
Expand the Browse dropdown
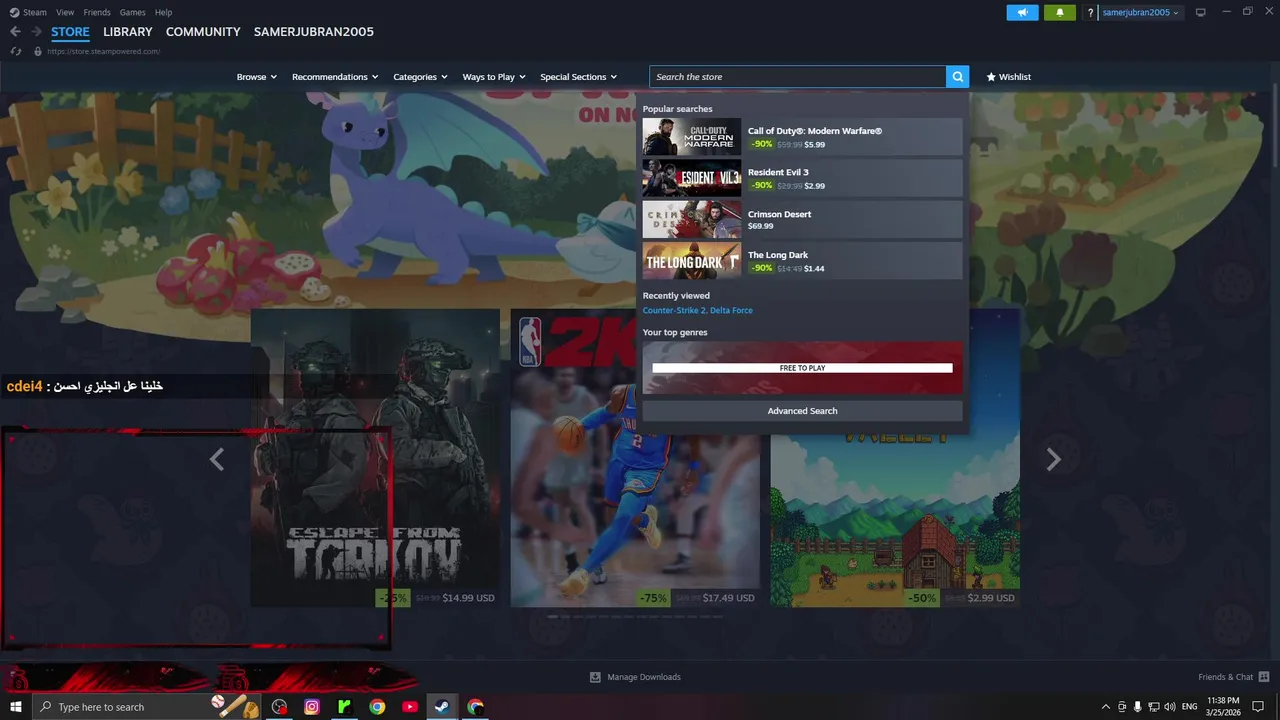tap(256, 77)
